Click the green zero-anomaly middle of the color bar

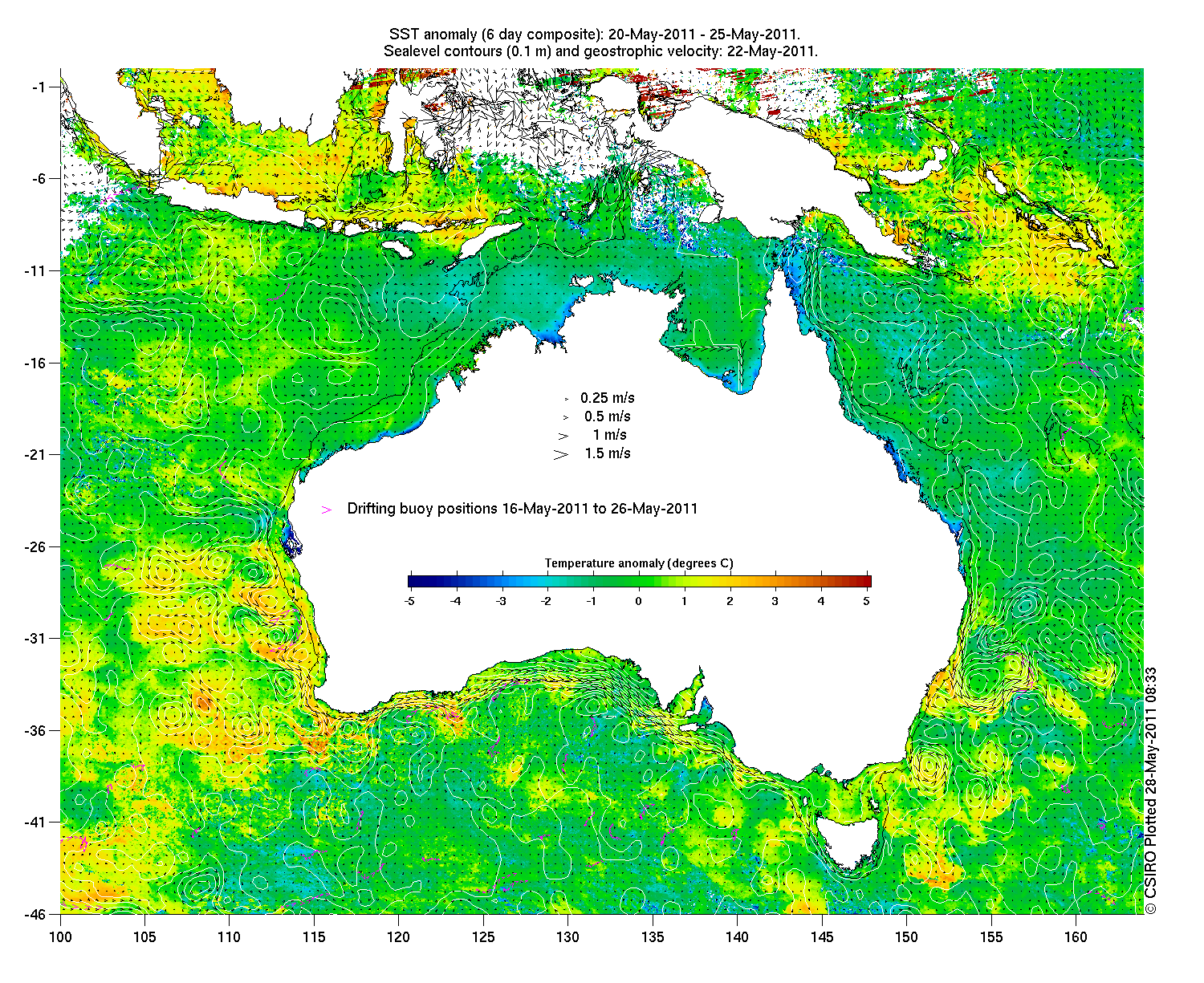coord(639,582)
